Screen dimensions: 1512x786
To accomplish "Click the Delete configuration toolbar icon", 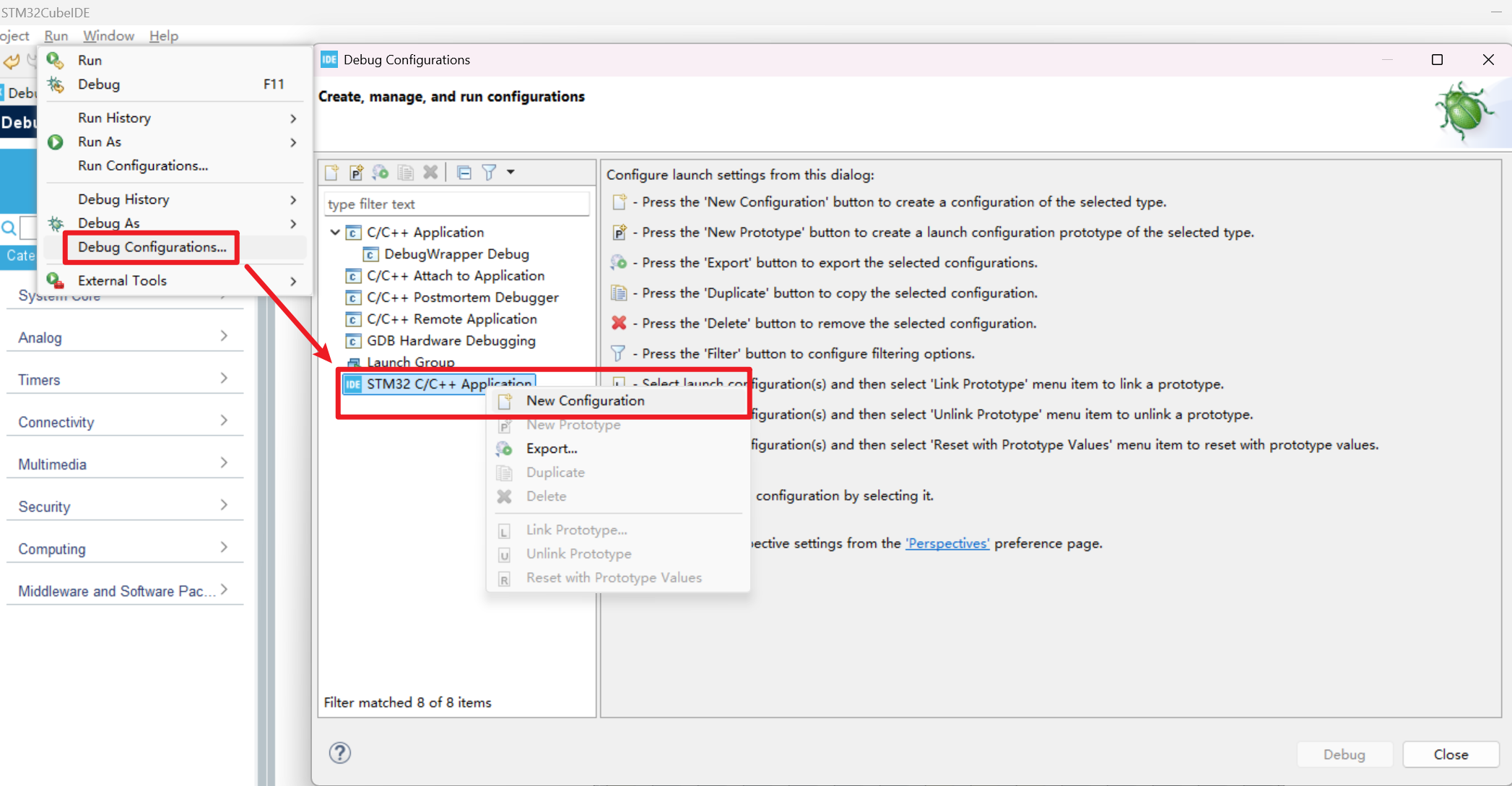I will pos(430,172).
